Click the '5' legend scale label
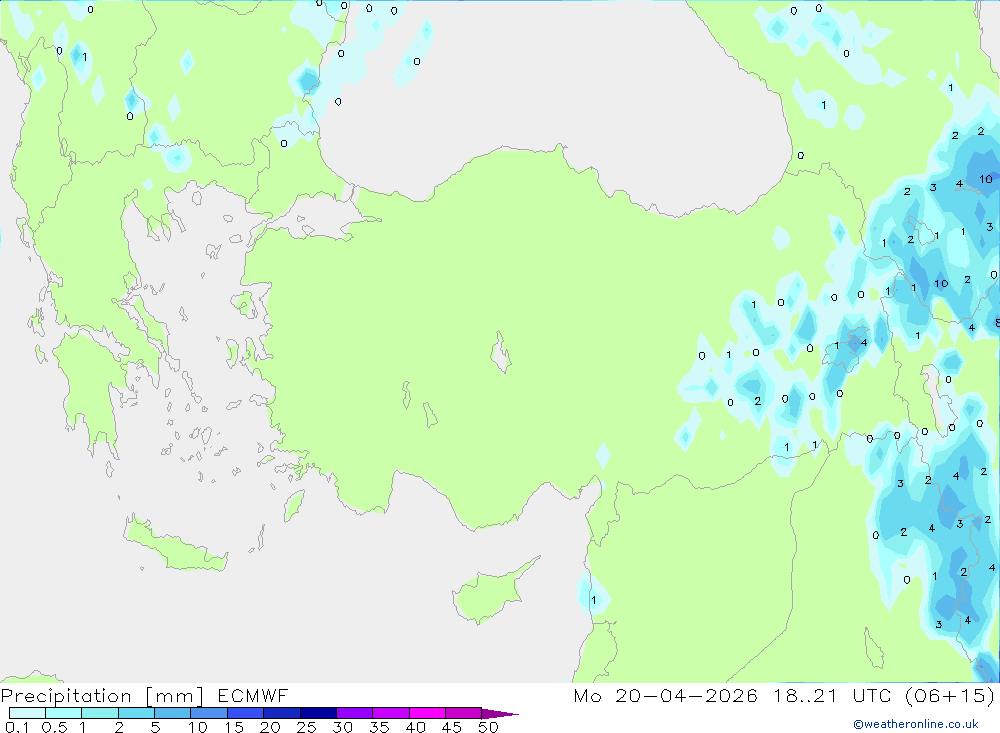Image resolution: width=1000 pixels, height=733 pixels. coord(155,727)
